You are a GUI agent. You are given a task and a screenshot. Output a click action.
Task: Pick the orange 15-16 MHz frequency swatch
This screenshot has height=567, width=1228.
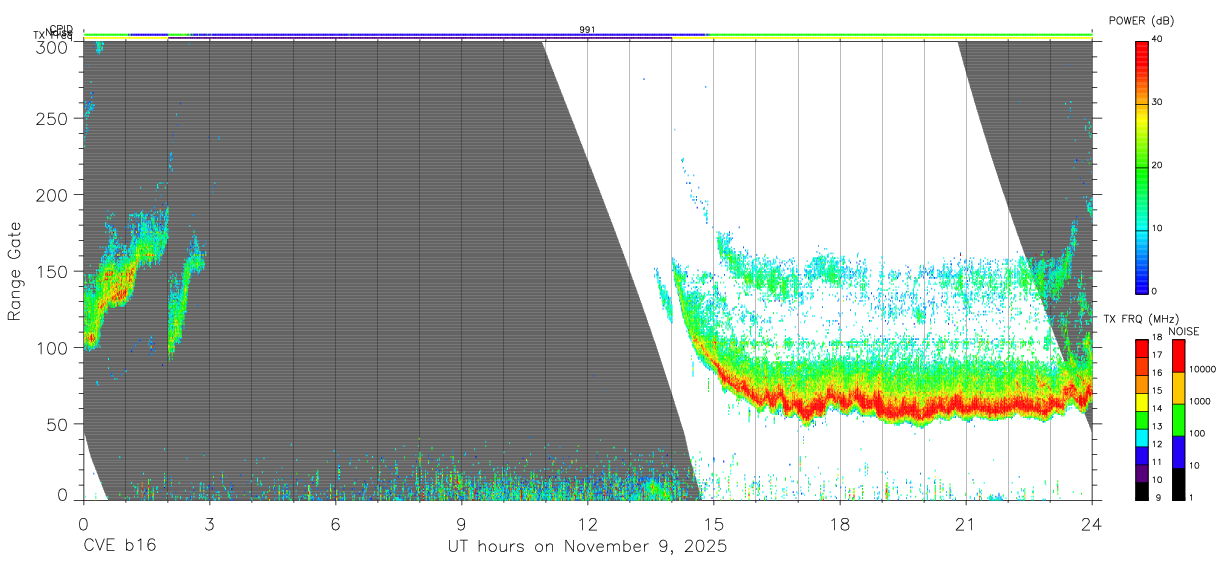(1142, 384)
